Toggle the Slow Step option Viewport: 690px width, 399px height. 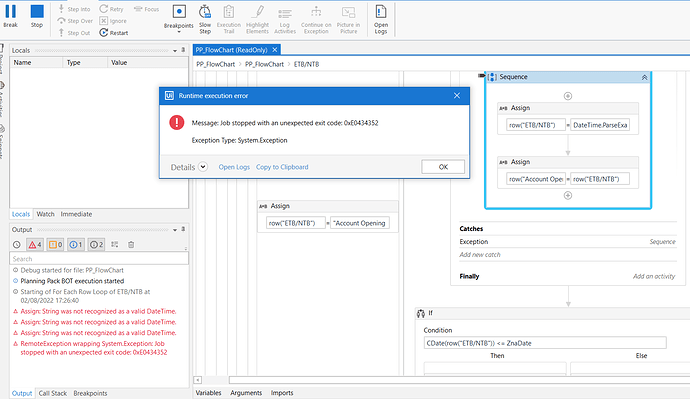coord(205,19)
